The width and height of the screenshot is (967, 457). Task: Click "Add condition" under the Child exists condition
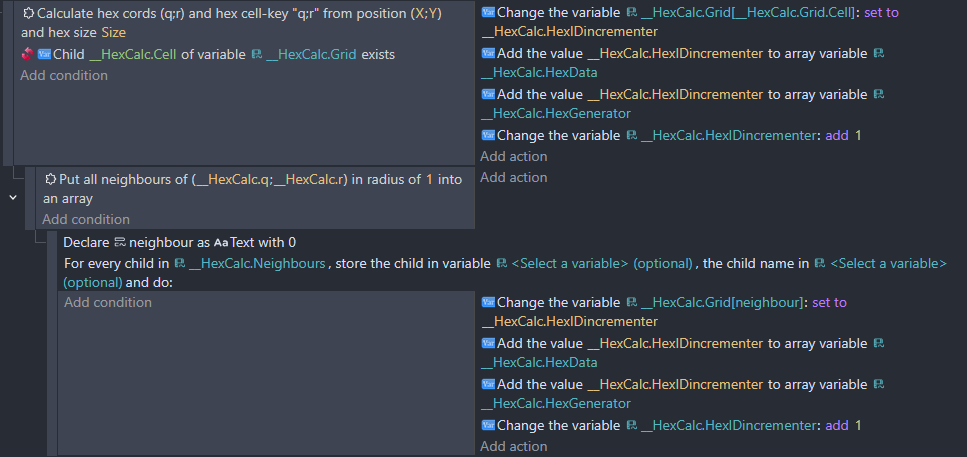[x=64, y=75]
